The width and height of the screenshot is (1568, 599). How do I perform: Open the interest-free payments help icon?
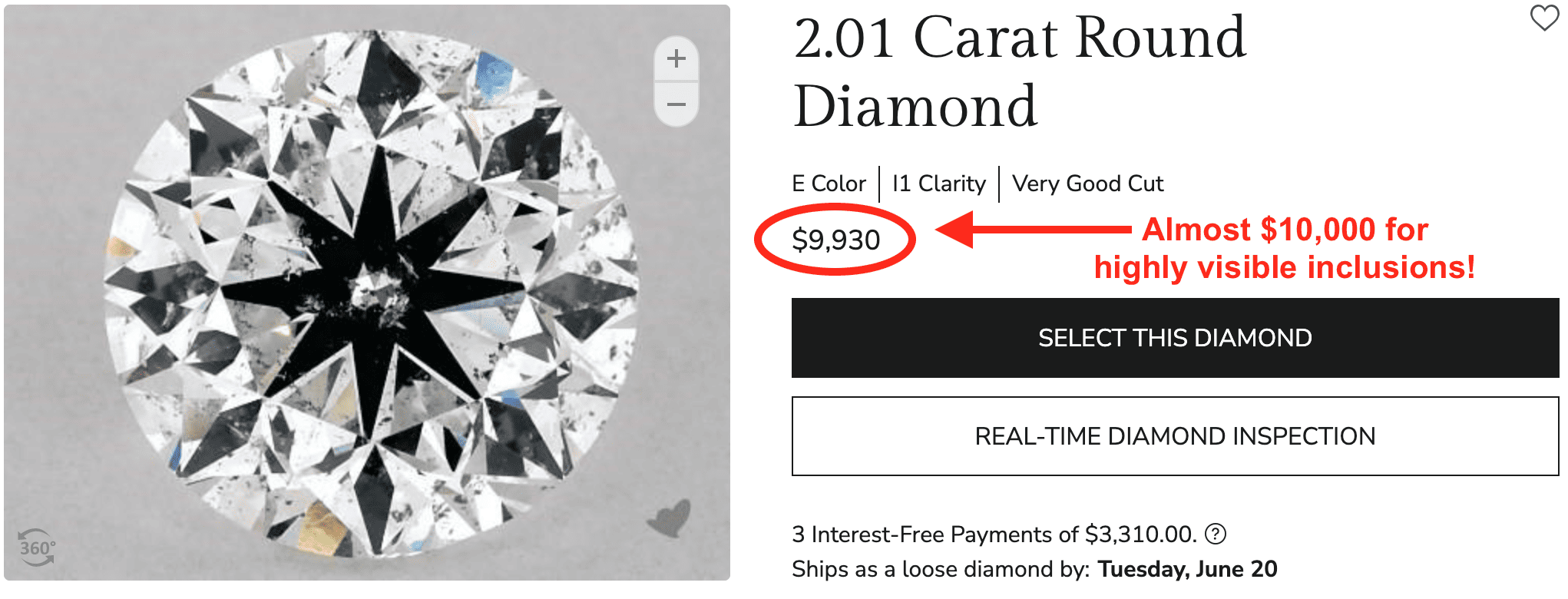(x=1216, y=534)
